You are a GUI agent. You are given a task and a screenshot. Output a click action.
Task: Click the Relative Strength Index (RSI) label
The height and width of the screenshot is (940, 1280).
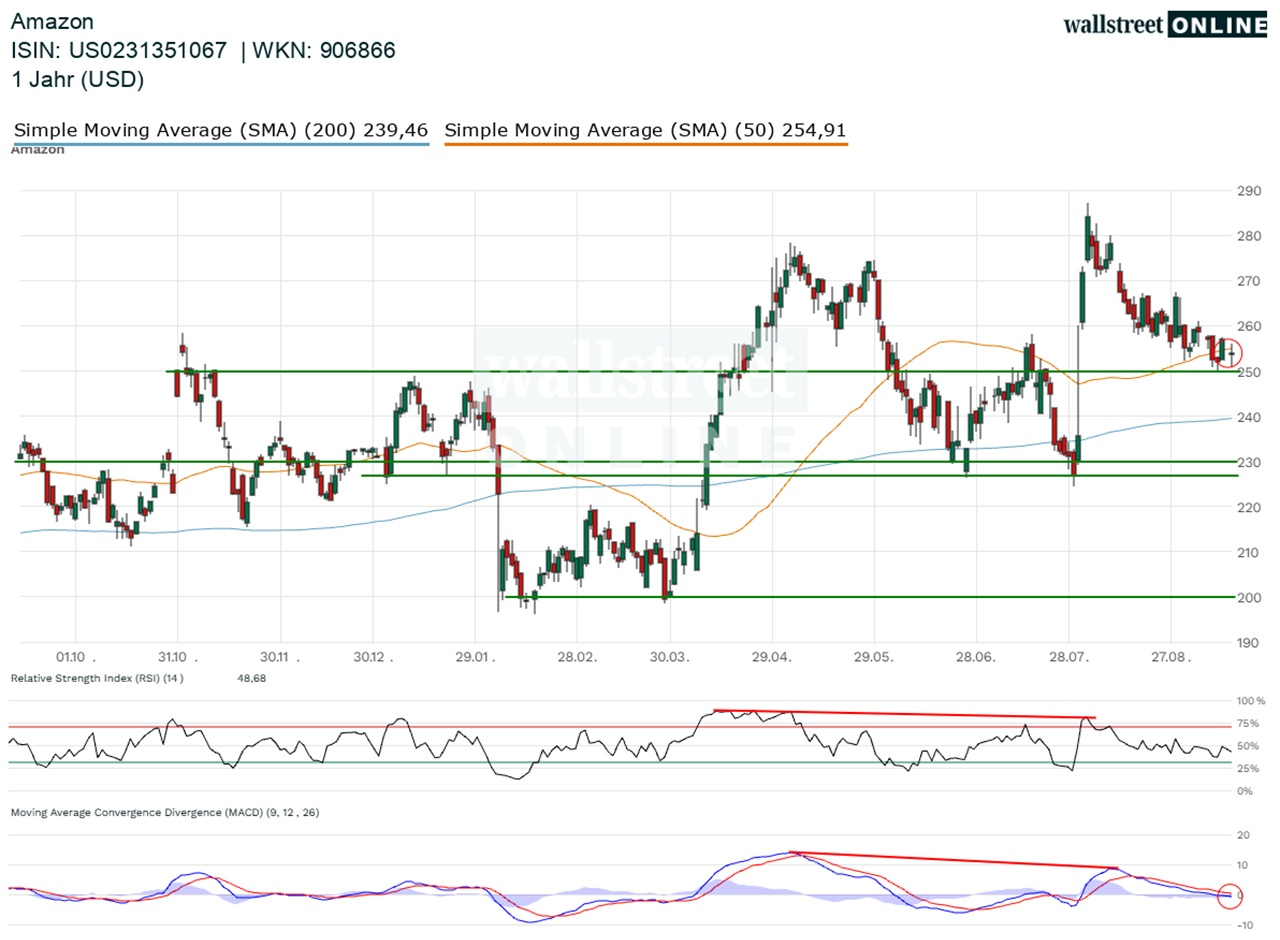point(97,678)
